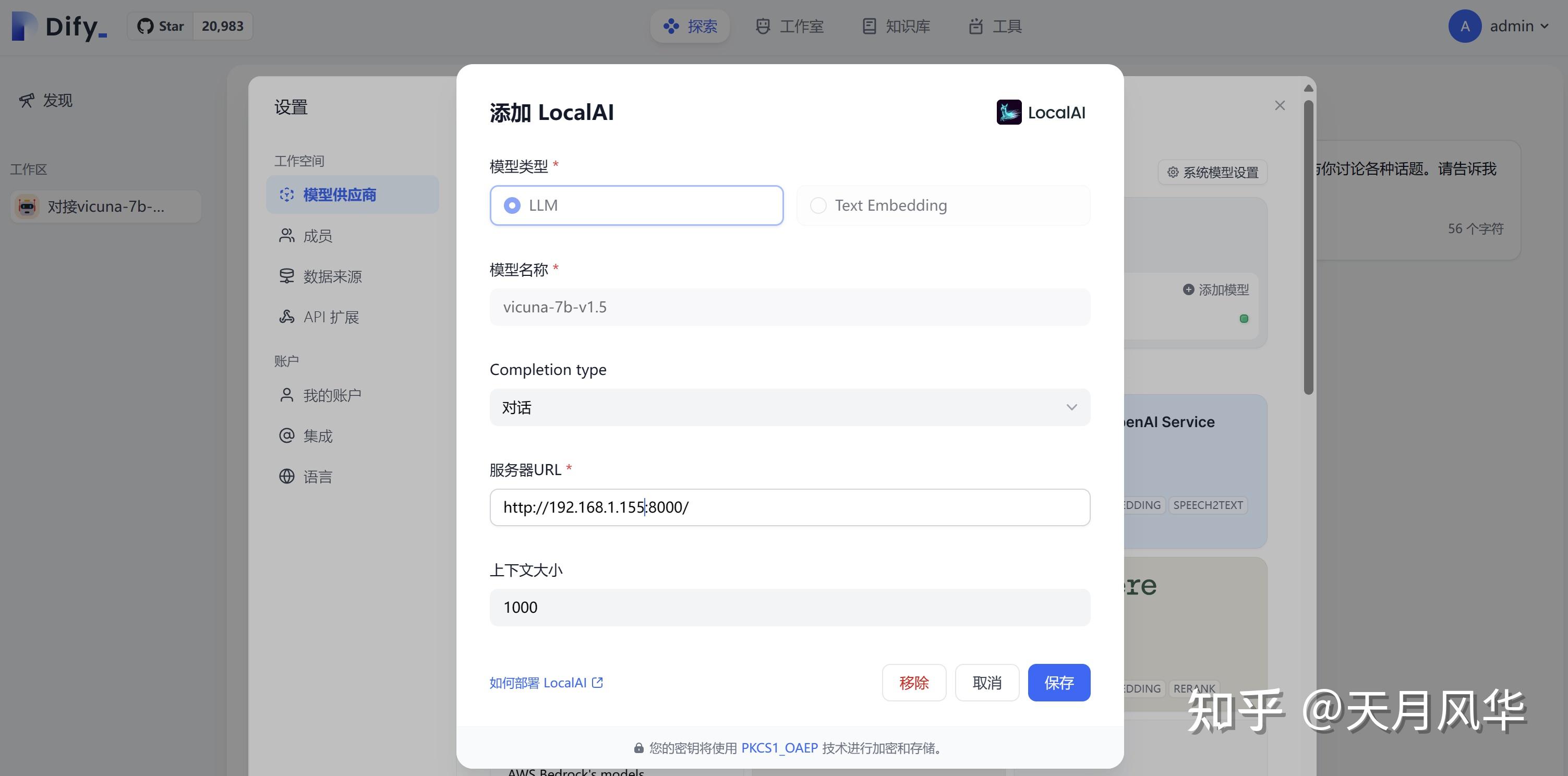This screenshot has height=776, width=1568.
Task: Select the 模型供应商 providers icon in settings sidebar
Action: point(287,195)
